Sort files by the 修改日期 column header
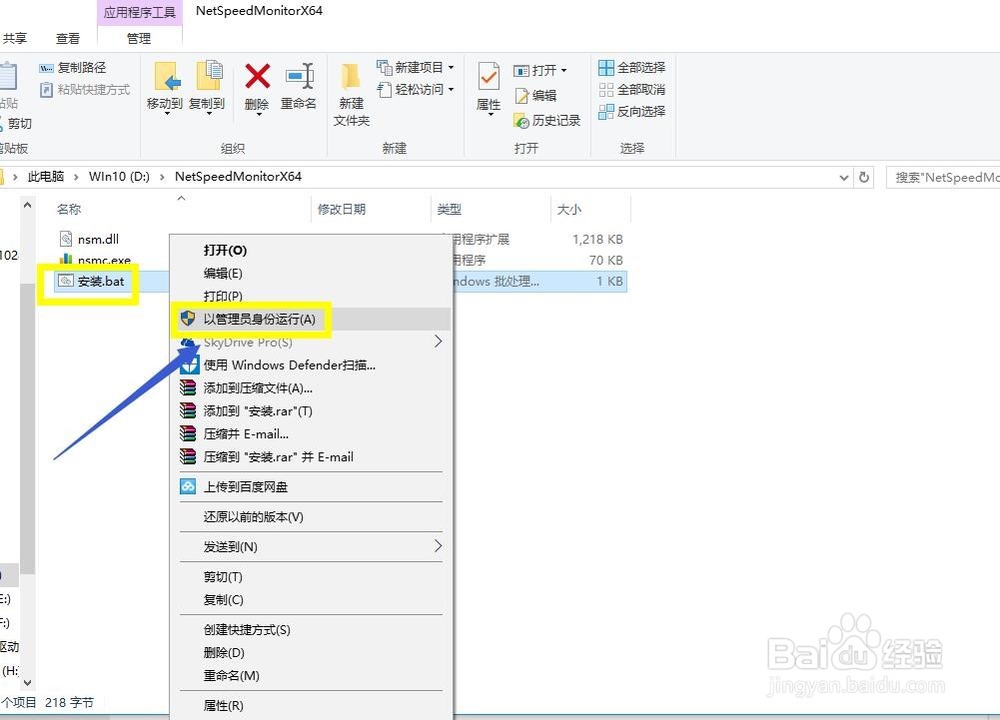This screenshot has height=720, width=1000. coord(342,209)
